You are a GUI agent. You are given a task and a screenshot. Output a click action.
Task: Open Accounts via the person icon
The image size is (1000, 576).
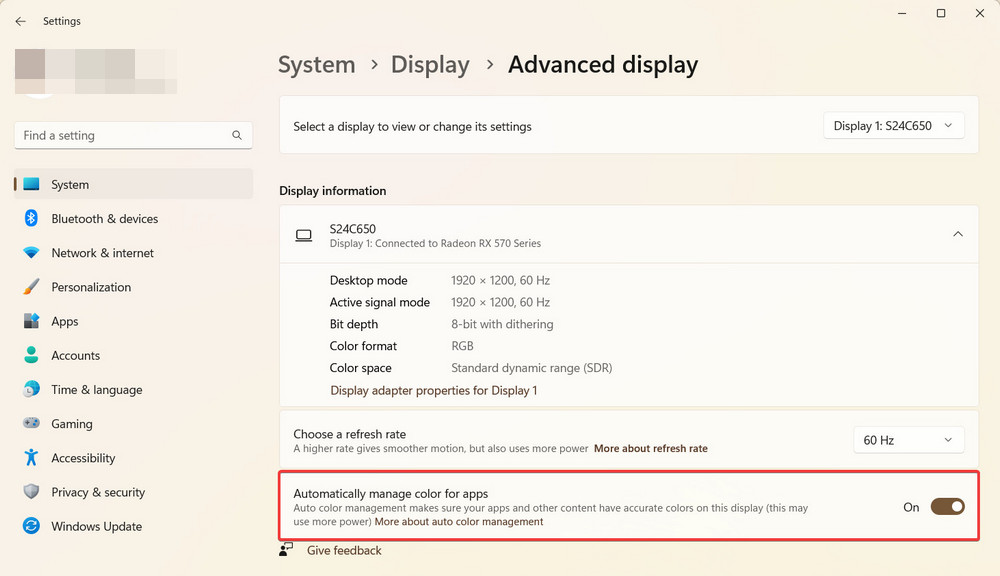click(31, 355)
